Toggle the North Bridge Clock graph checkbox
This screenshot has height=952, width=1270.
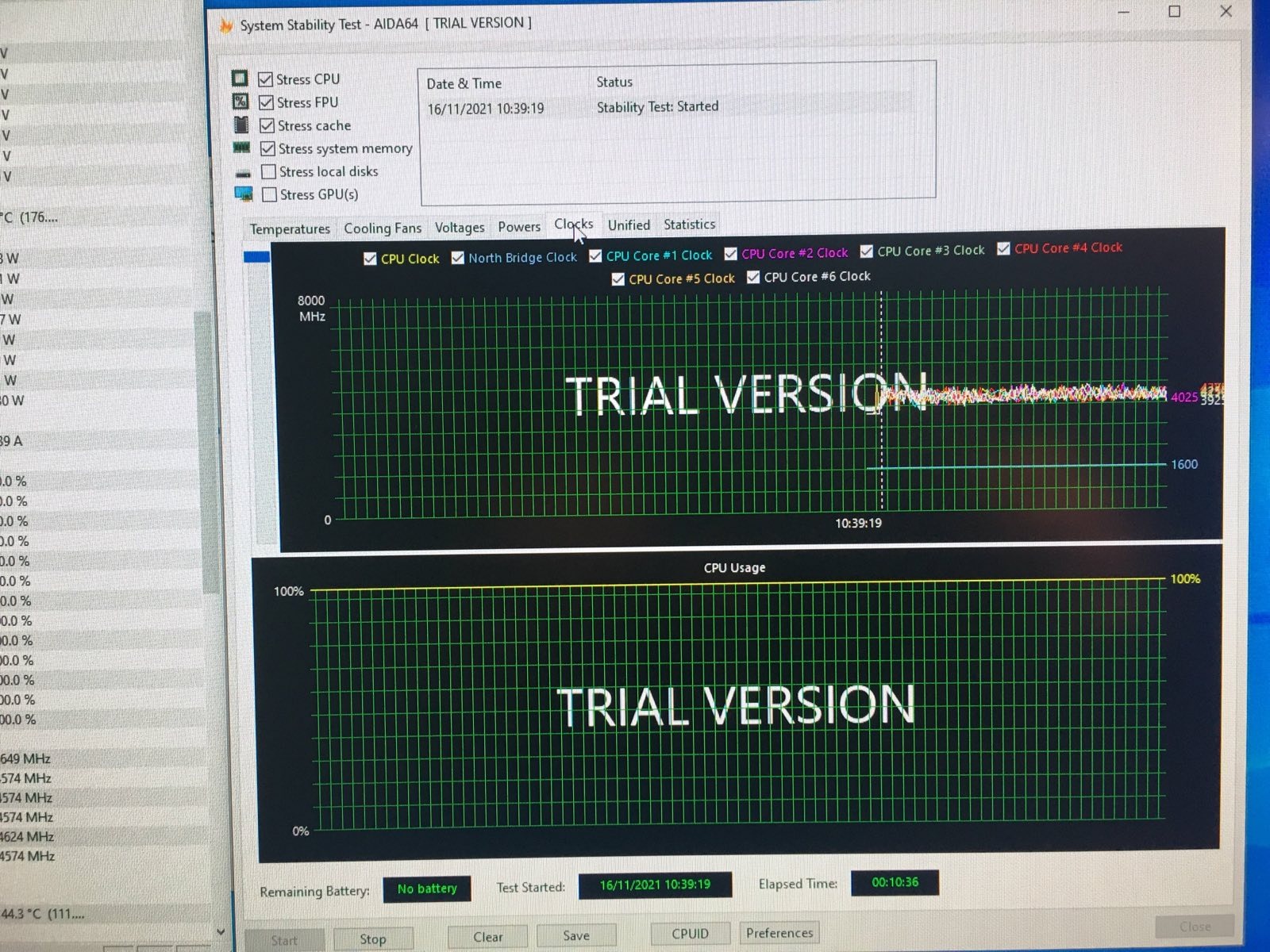(x=457, y=258)
